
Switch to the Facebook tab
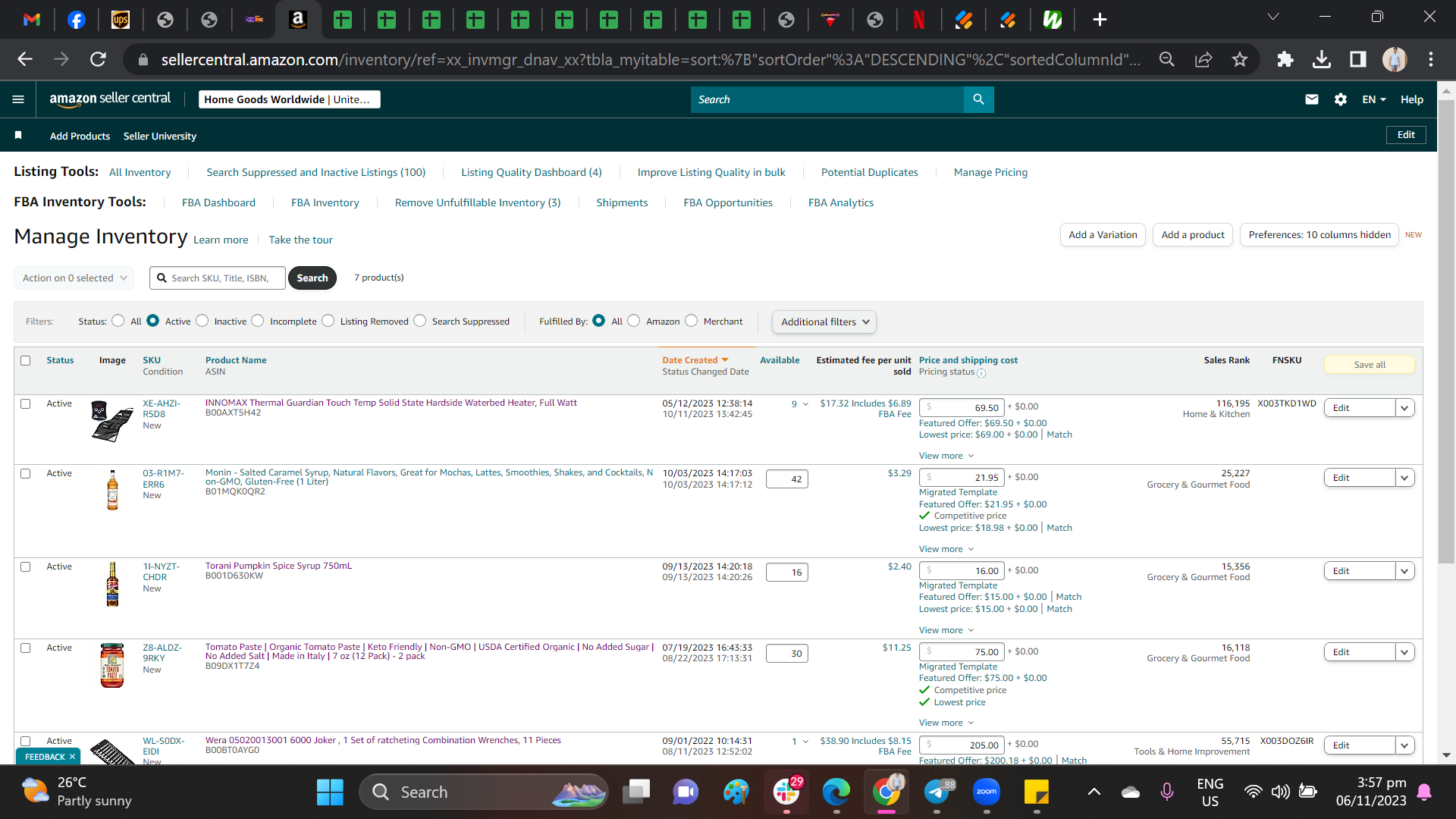(77, 20)
